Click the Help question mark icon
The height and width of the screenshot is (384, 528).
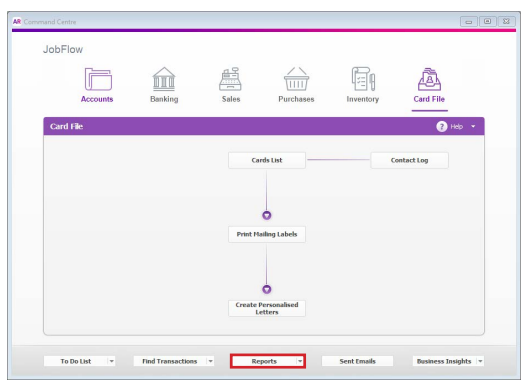pos(441,127)
